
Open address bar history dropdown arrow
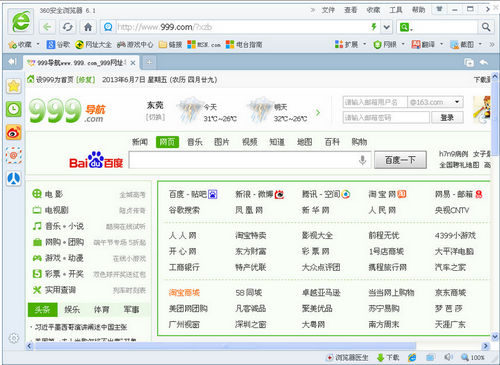[x=386, y=27]
